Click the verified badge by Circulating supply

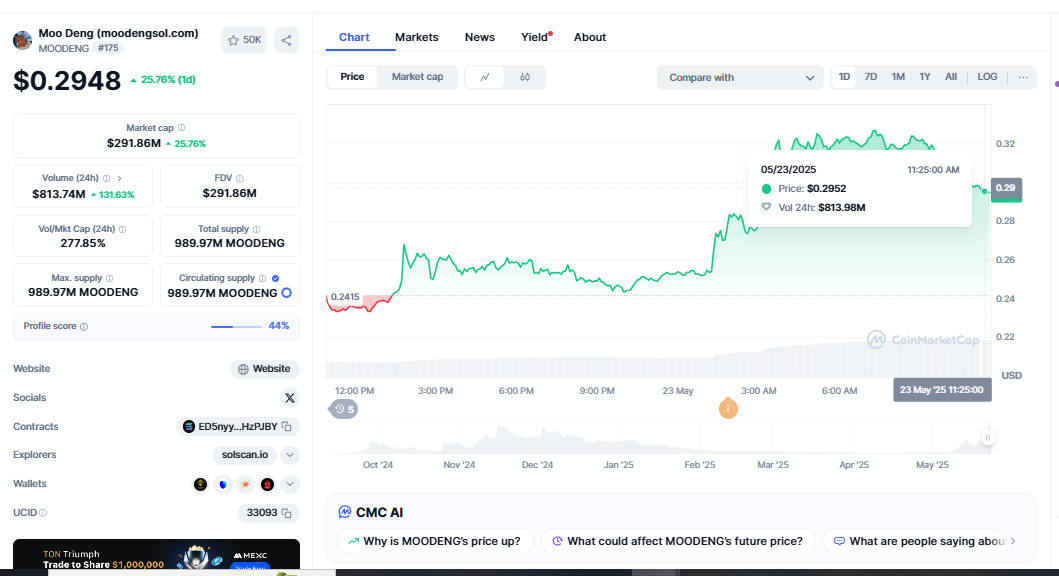[x=276, y=278]
